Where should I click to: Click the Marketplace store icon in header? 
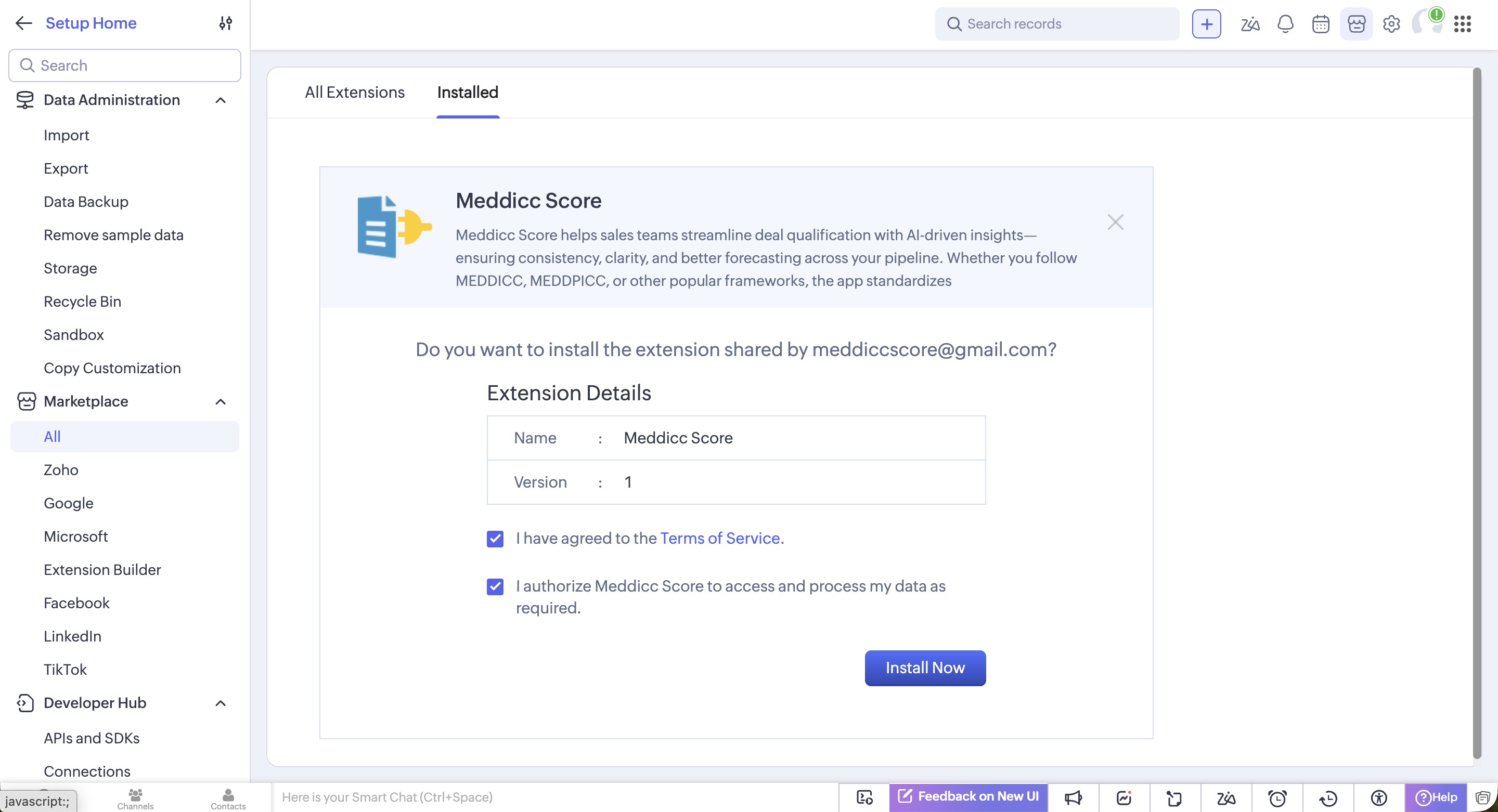[x=1356, y=24]
